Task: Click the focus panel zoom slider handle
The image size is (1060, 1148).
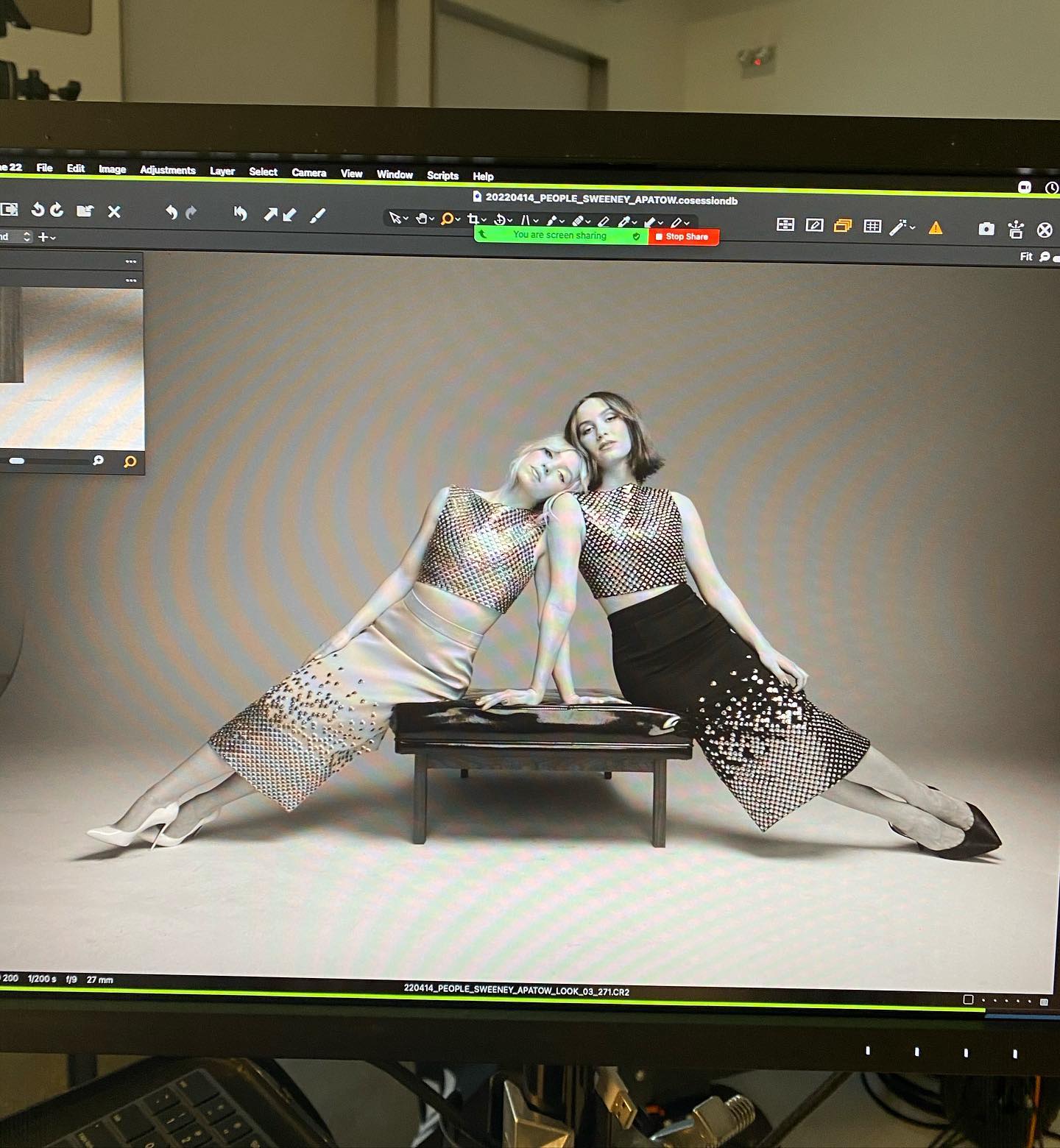Action: [x=17, y=461]
